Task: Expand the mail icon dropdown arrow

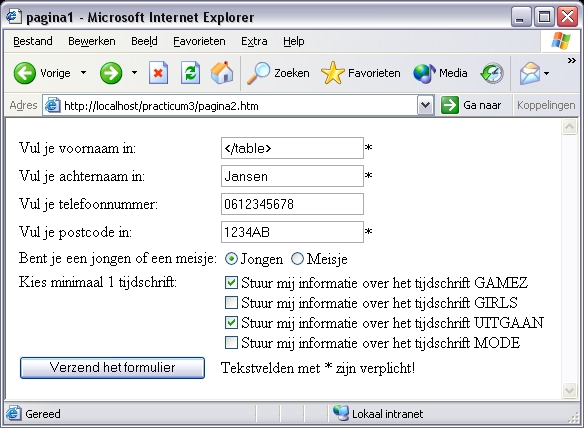Action: click(546, 73)
